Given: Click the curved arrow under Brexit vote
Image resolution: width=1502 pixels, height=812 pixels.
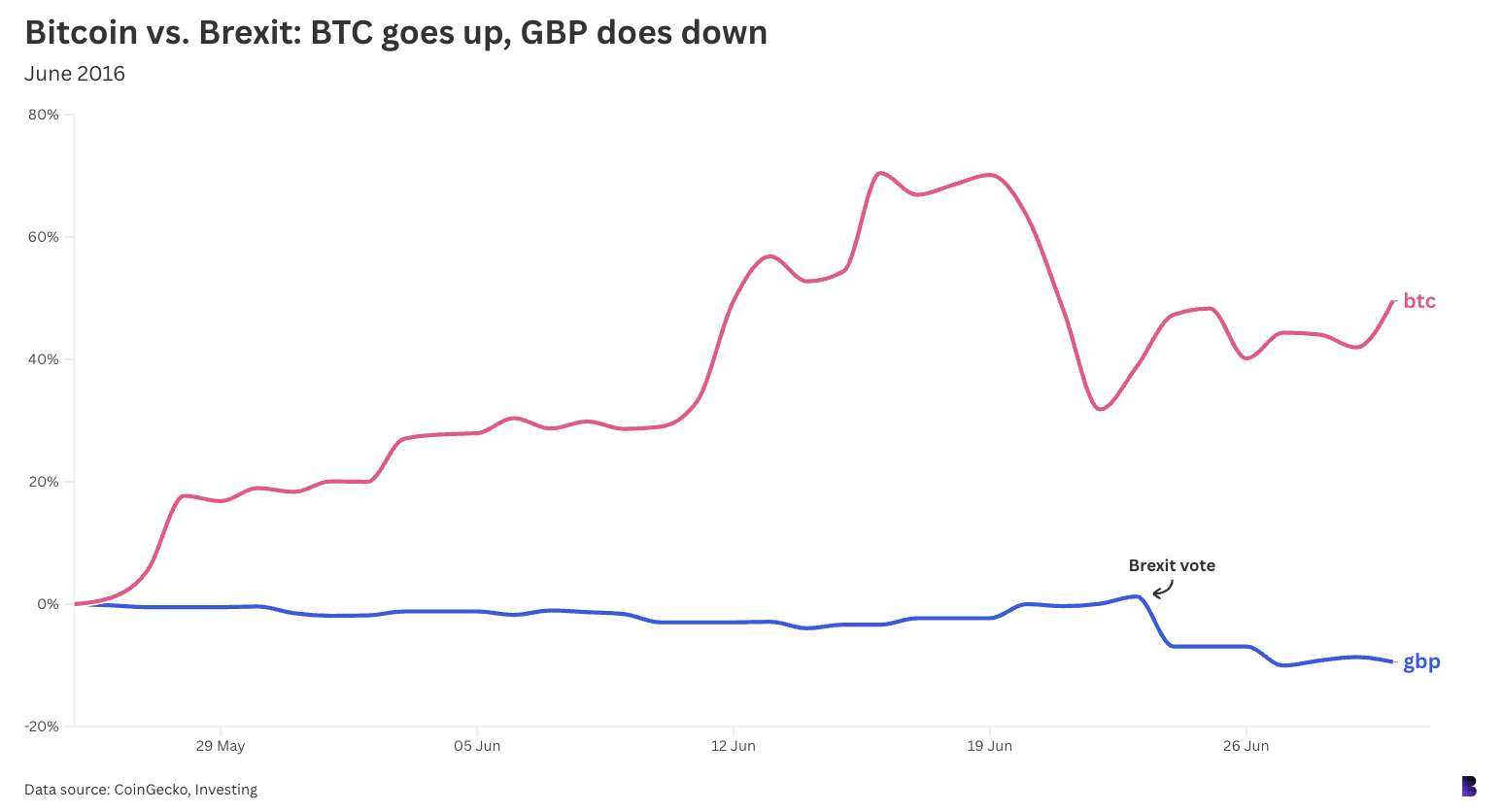Looking at the screenshot, I should click(x=1162, y=589).
